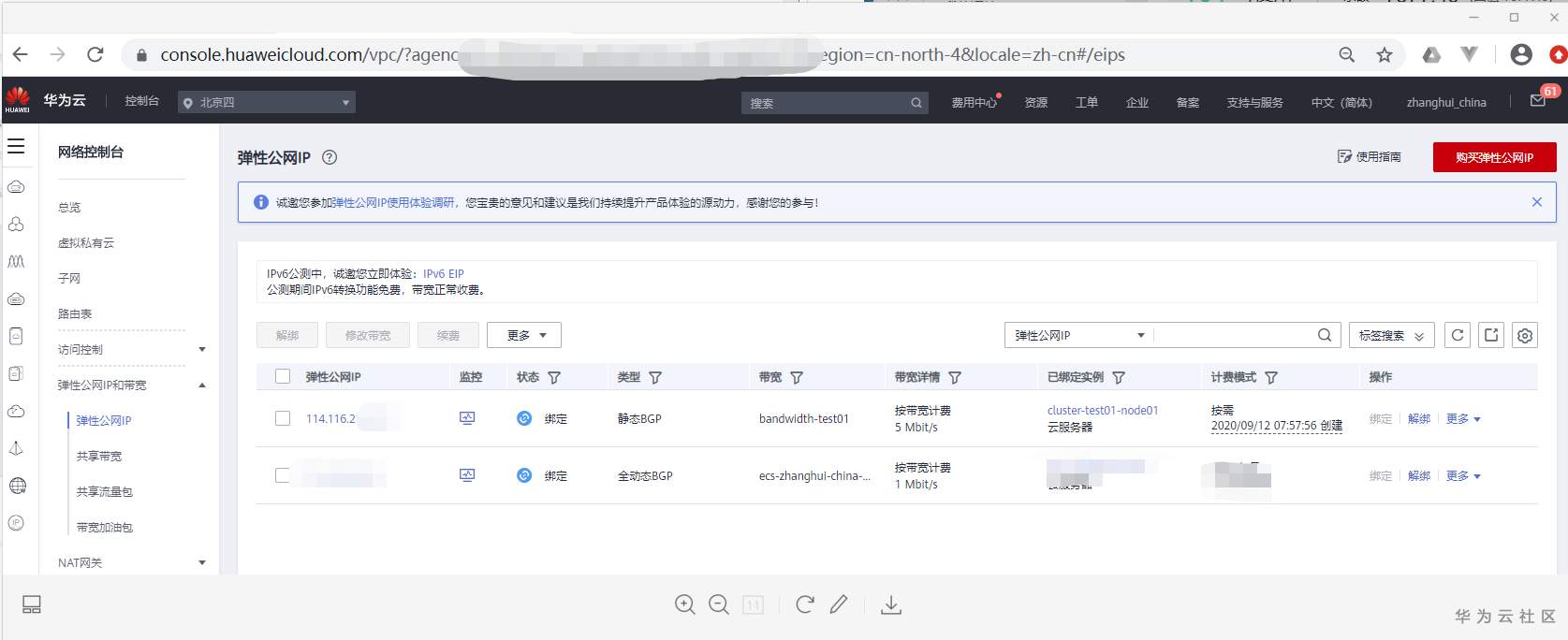Open 子网 in the sidebar
Viewport: 1568px width, 640px height.
click(x=69, y=278)
